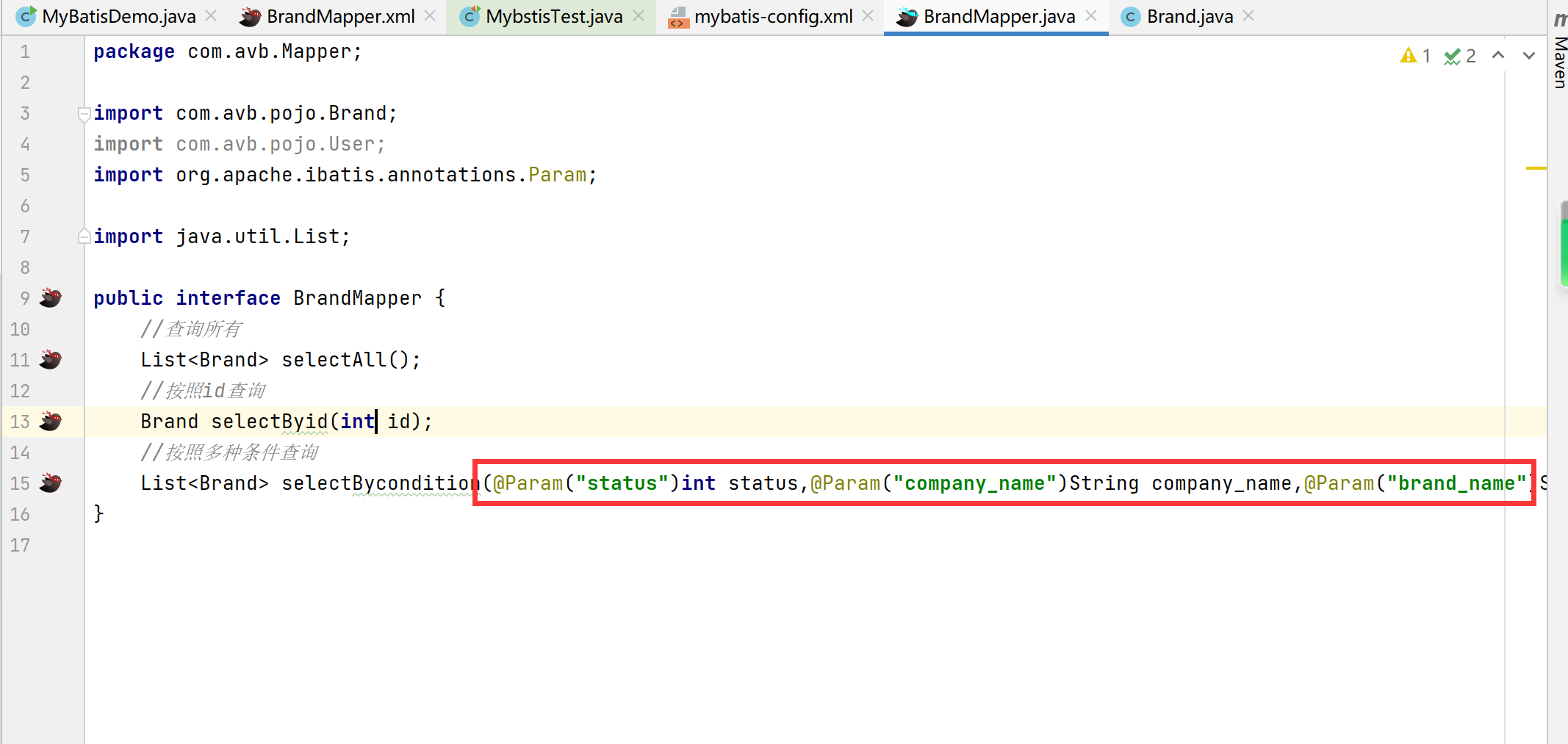The width and height of the screenshot is (1568, 744).
Task: Click line number 13 in the gutter
Action: pos(20,422)
